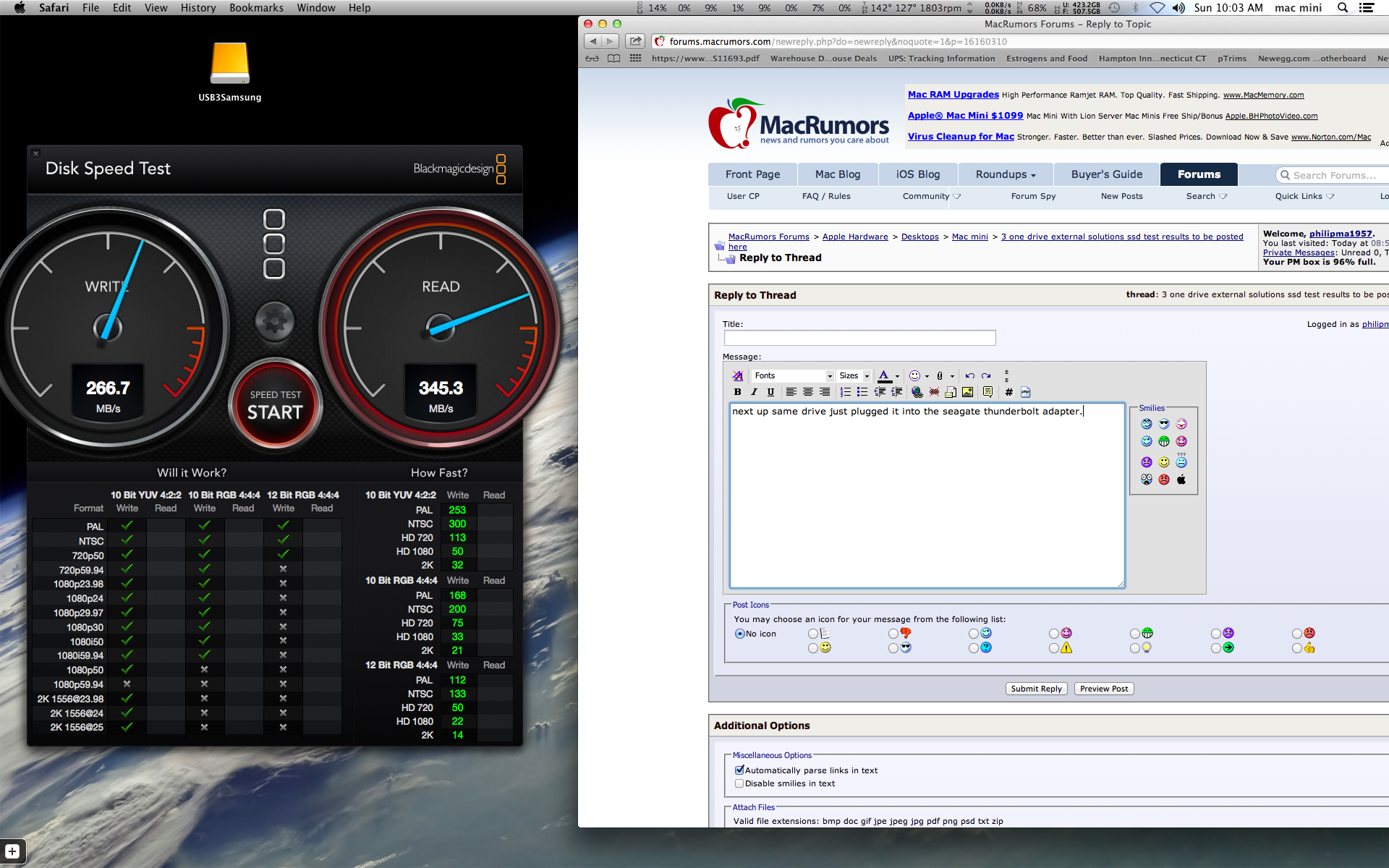Click the Undo arrow in editor toolbar
Screen dimensions: 1389x868
[x=969, y=375]
